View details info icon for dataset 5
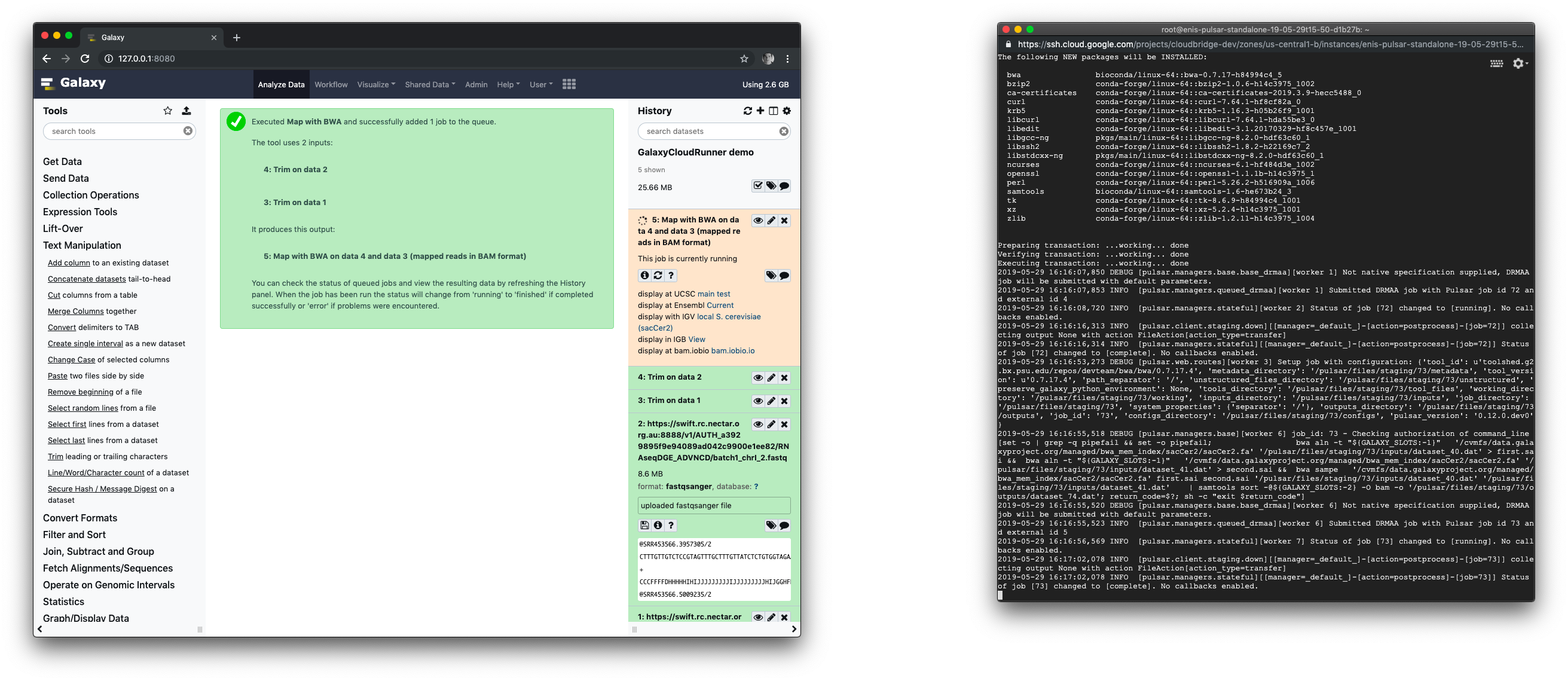 (x=644, y=275)
